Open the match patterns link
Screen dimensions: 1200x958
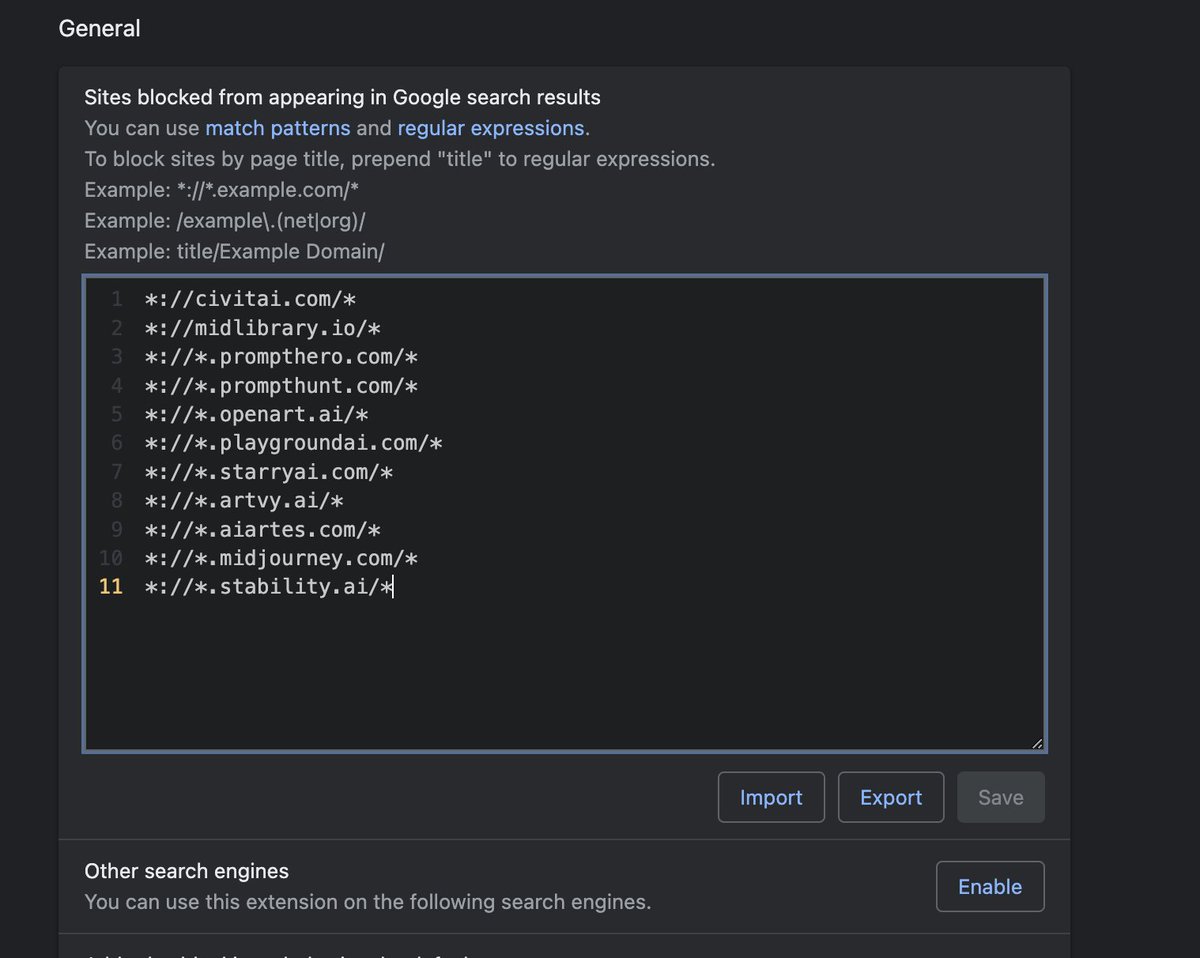[277, 128]
